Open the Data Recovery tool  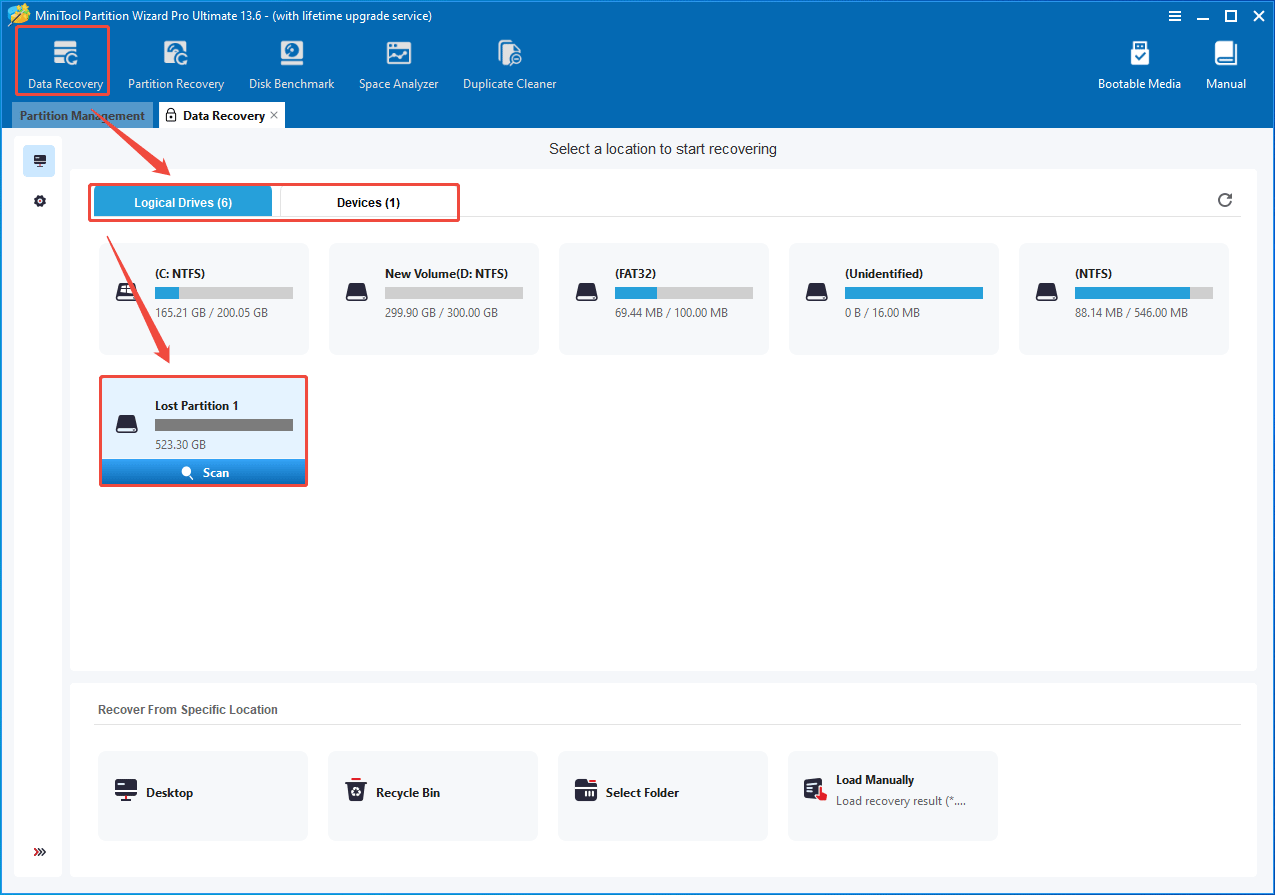tap(65, 64)
